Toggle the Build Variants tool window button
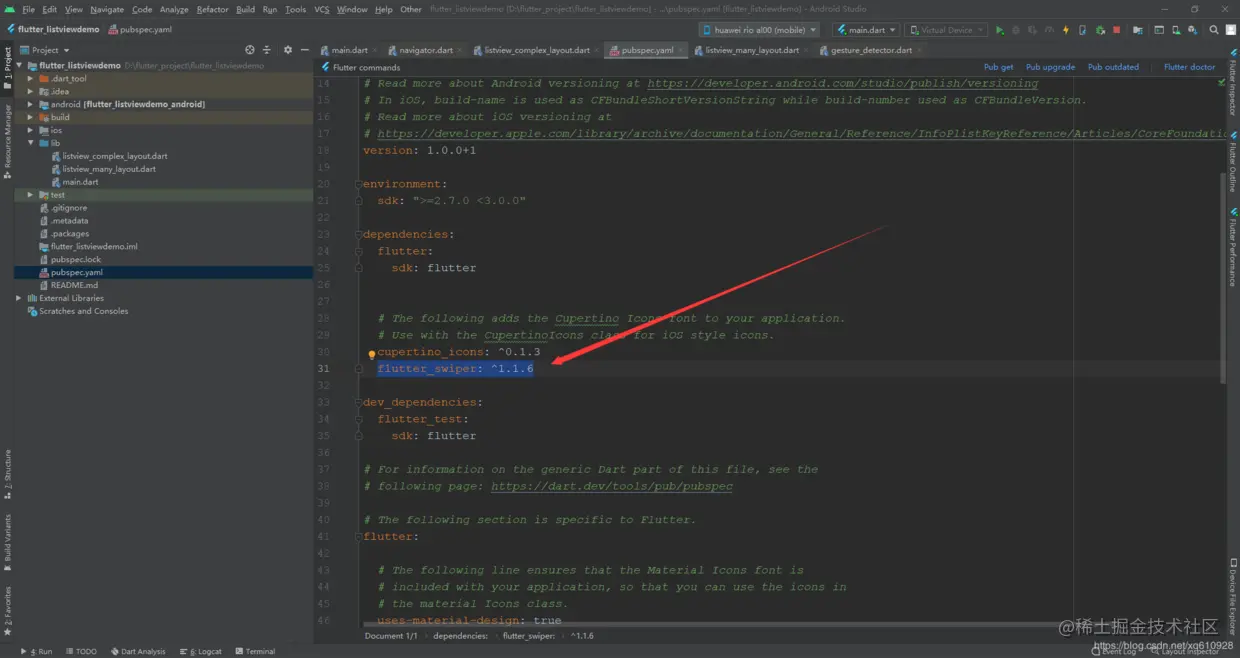1240x658 pixels. [x=7, y=540]
